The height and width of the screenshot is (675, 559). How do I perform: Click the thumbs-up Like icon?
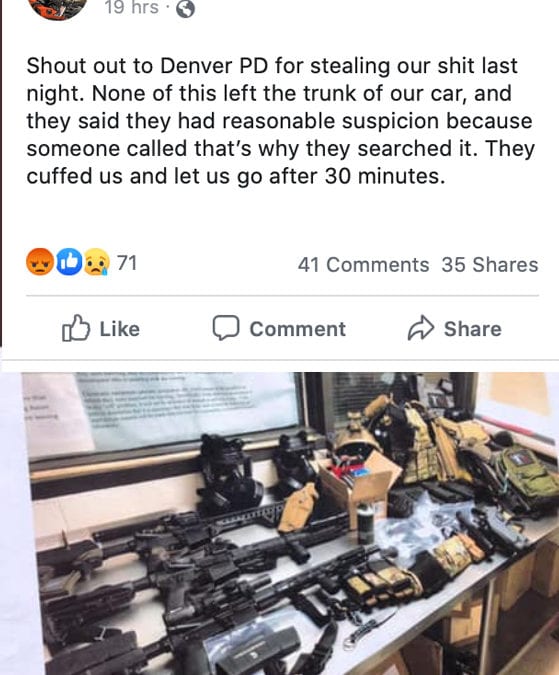coord(76,328)
